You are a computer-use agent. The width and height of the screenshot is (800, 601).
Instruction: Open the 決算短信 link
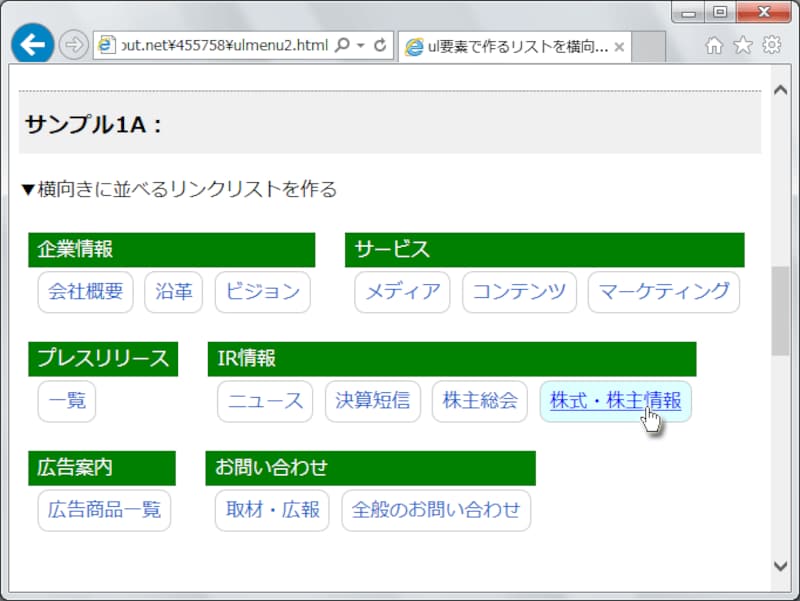point(372,401)
